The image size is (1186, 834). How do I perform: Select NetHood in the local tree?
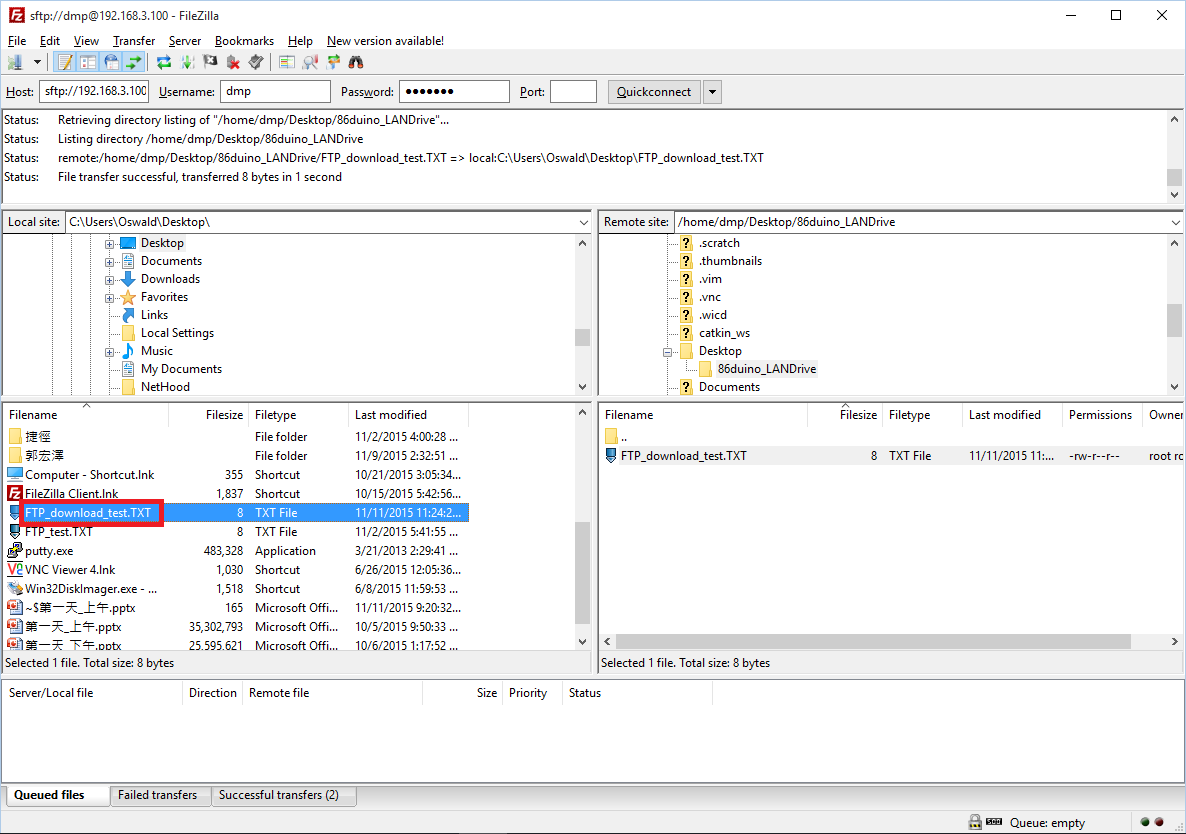(165, 387)
